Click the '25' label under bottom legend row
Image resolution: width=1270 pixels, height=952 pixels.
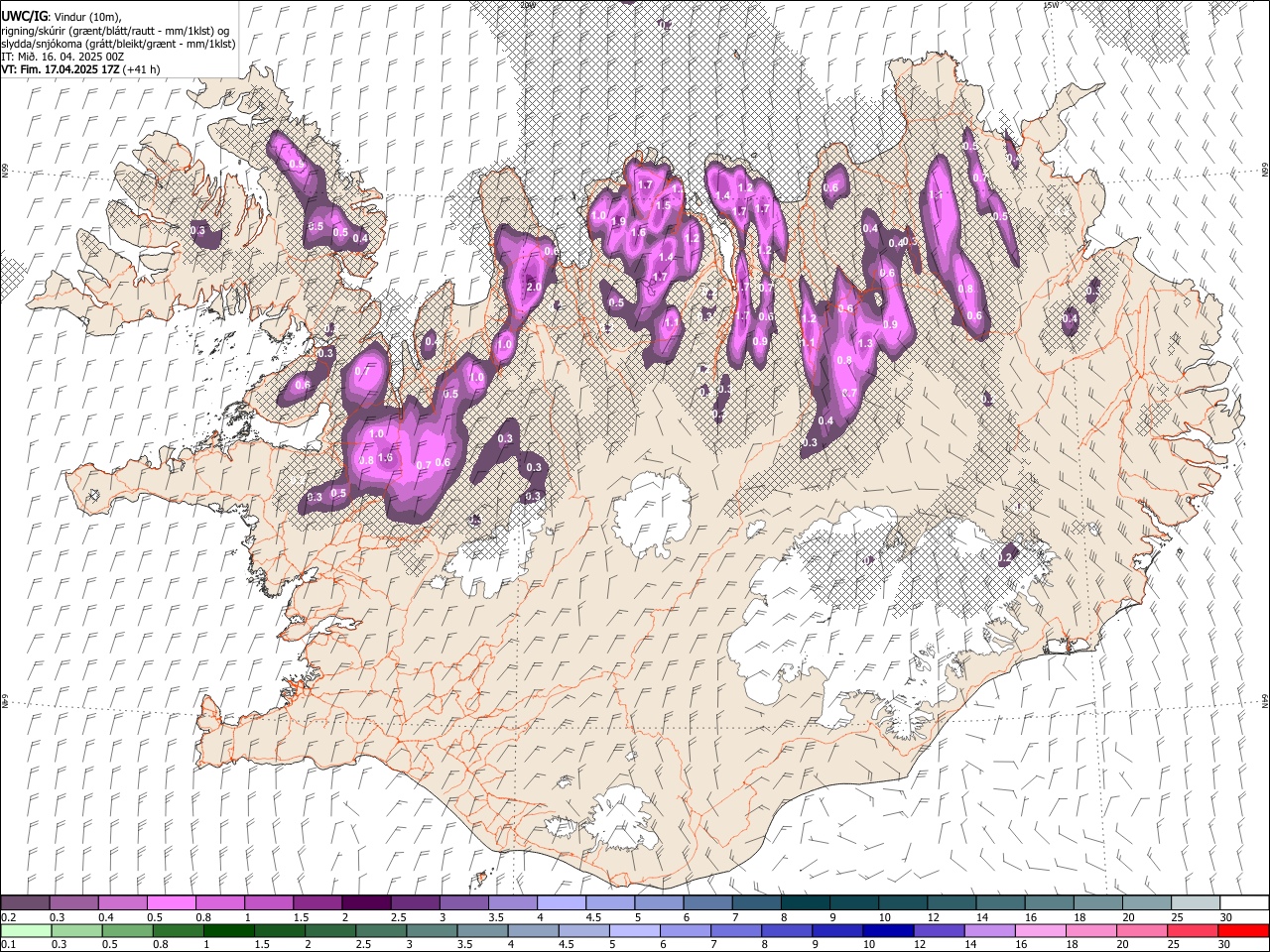point(1176,945)
